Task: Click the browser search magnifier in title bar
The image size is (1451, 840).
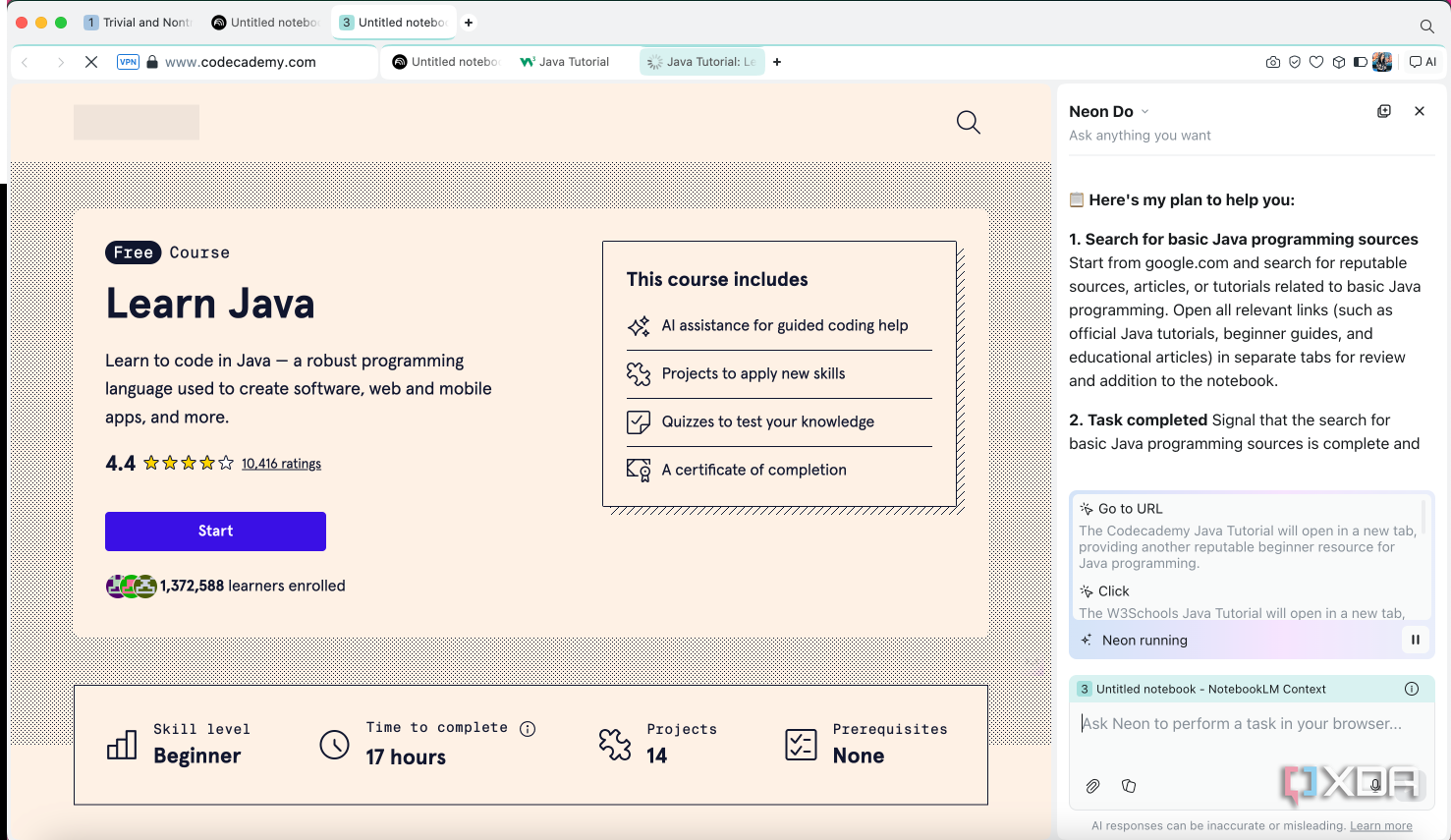Action: (1426, 27)
